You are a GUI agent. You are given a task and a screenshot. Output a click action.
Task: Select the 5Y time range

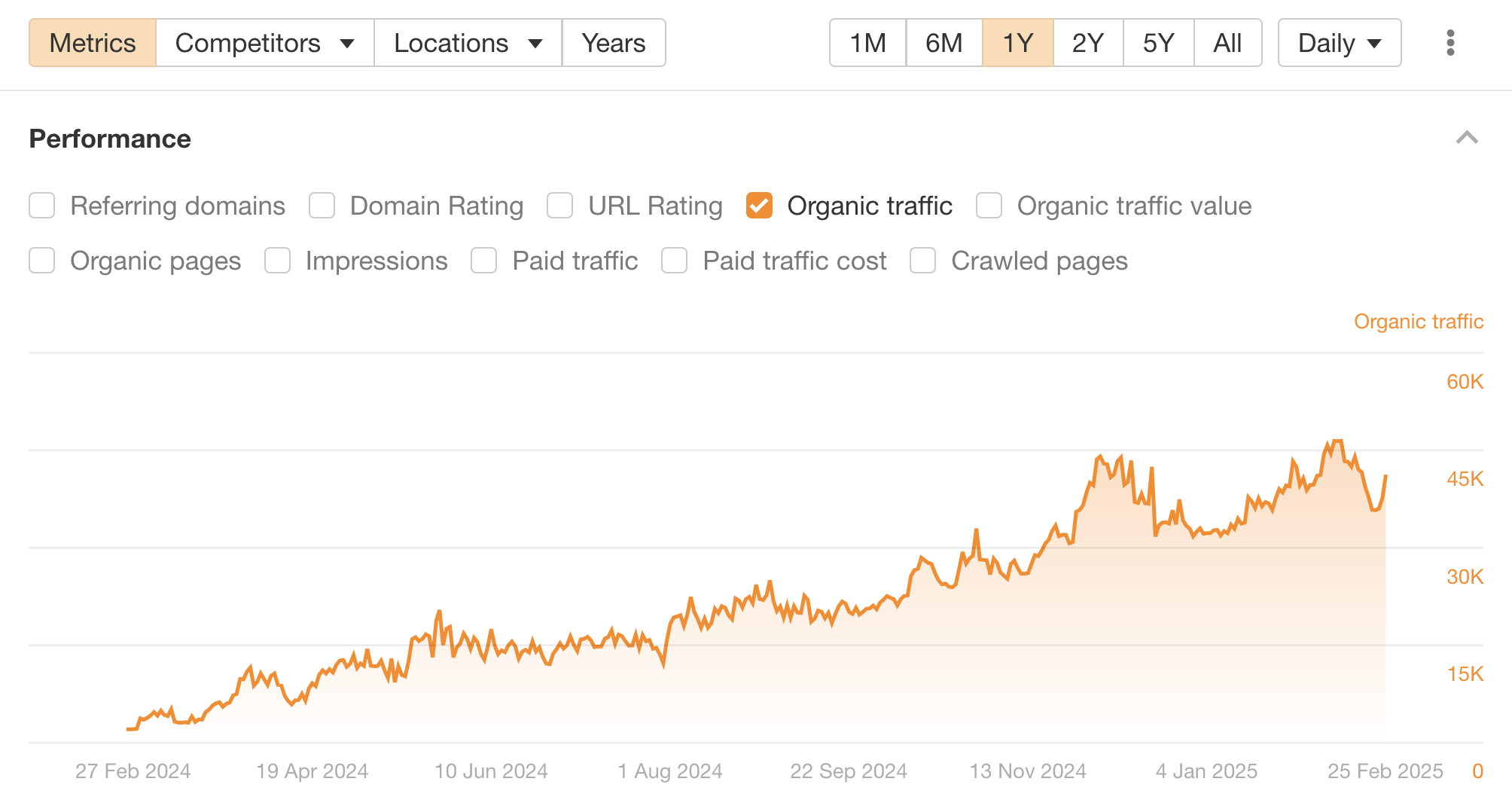point(1158,43)
